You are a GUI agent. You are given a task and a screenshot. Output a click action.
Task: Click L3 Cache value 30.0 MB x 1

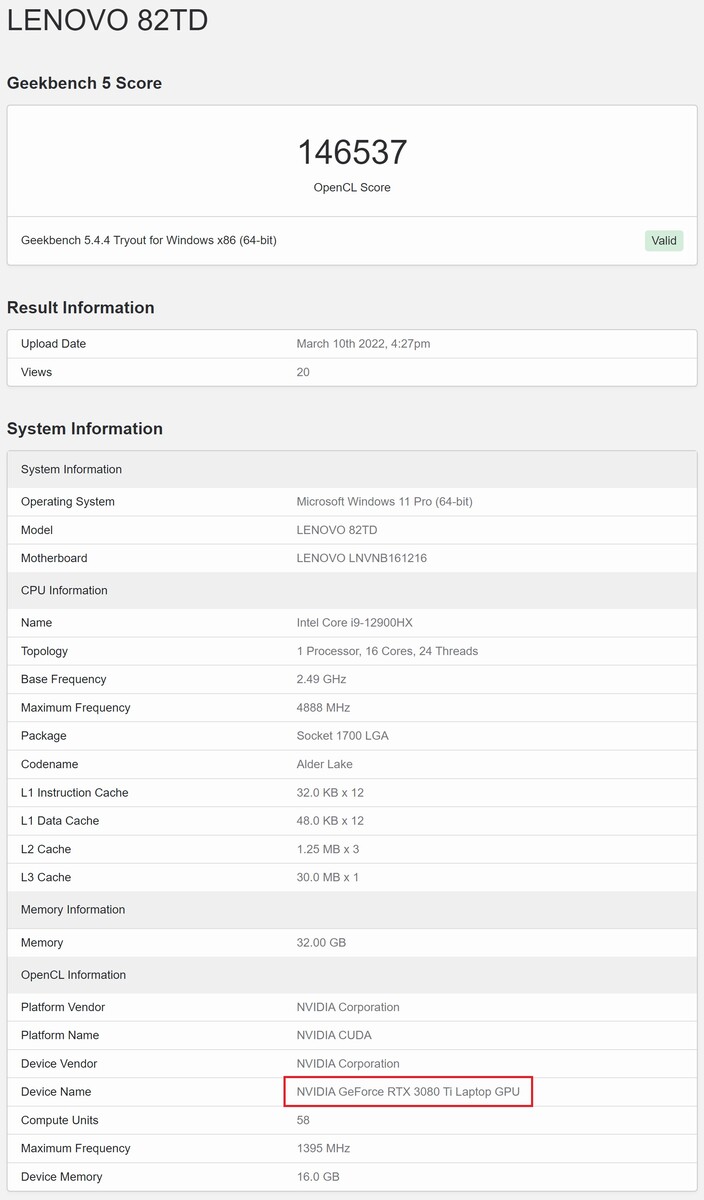[328, 878]
